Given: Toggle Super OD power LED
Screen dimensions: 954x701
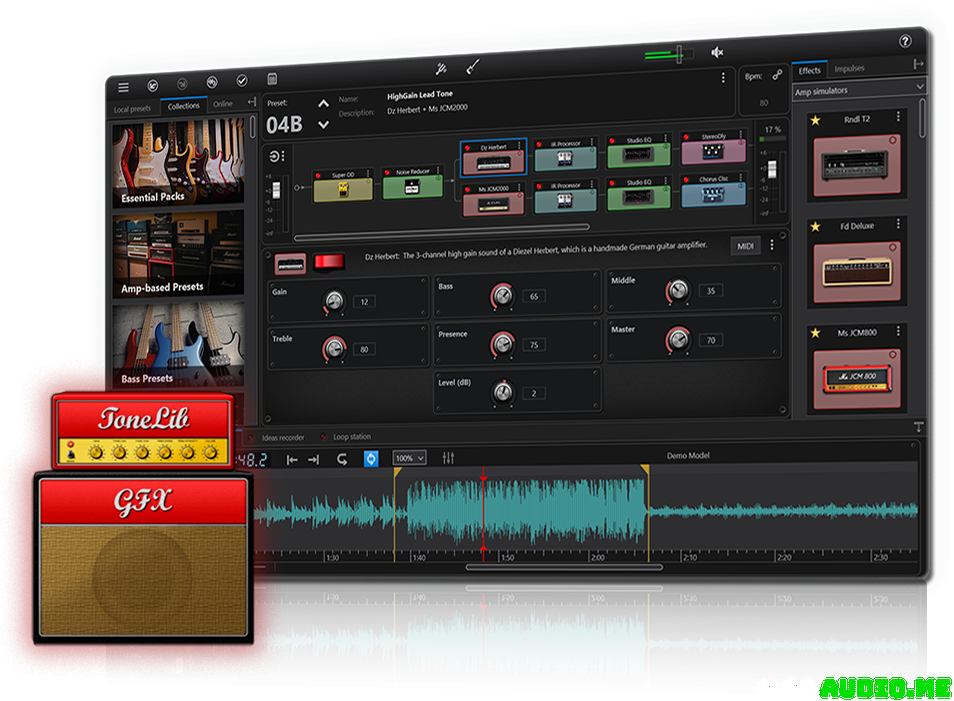Looking at the screenshot, I should 319,176.
